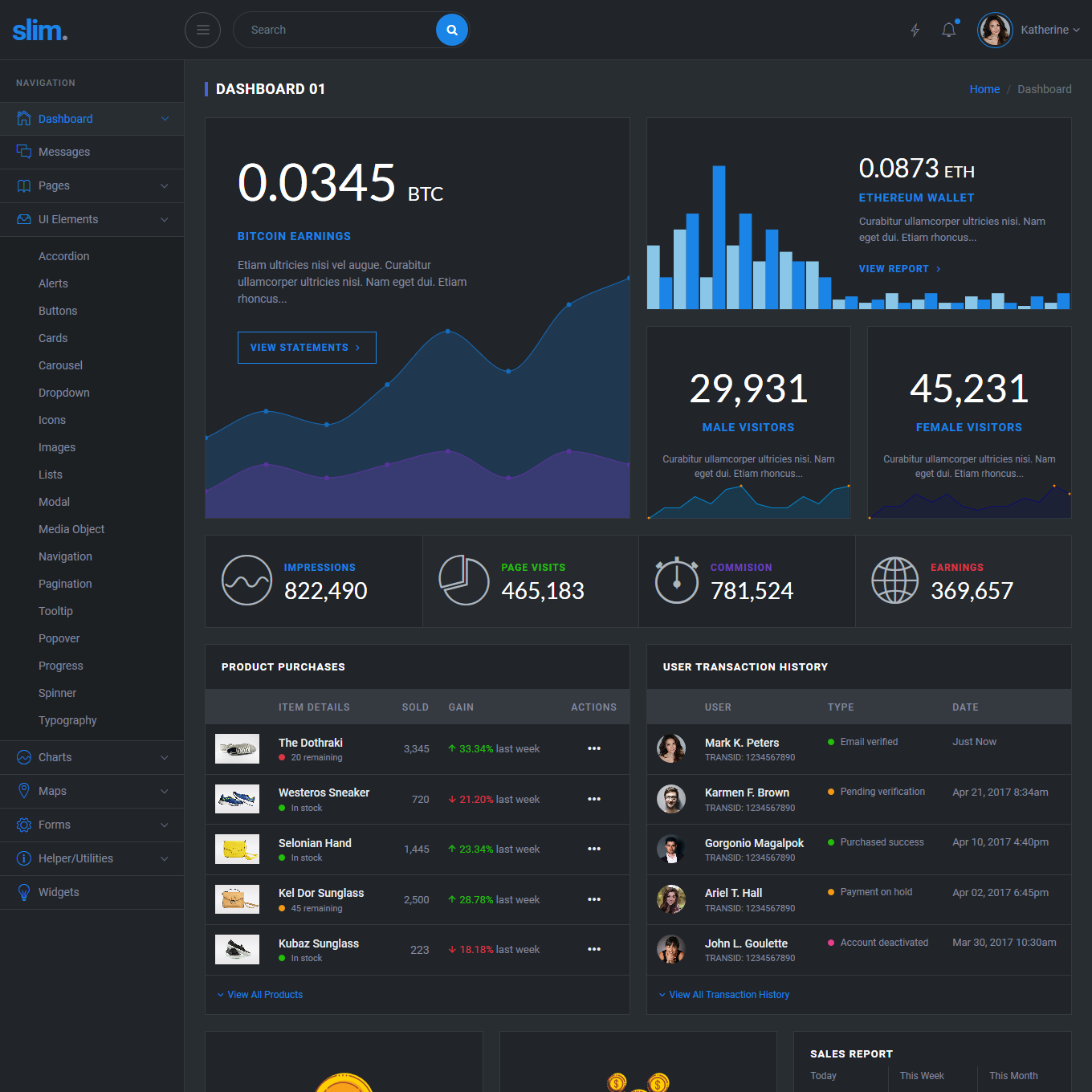Screen dimensions: 1092x1092
Task: Open actions menu for The Dothraki
Action: point(593,748)
